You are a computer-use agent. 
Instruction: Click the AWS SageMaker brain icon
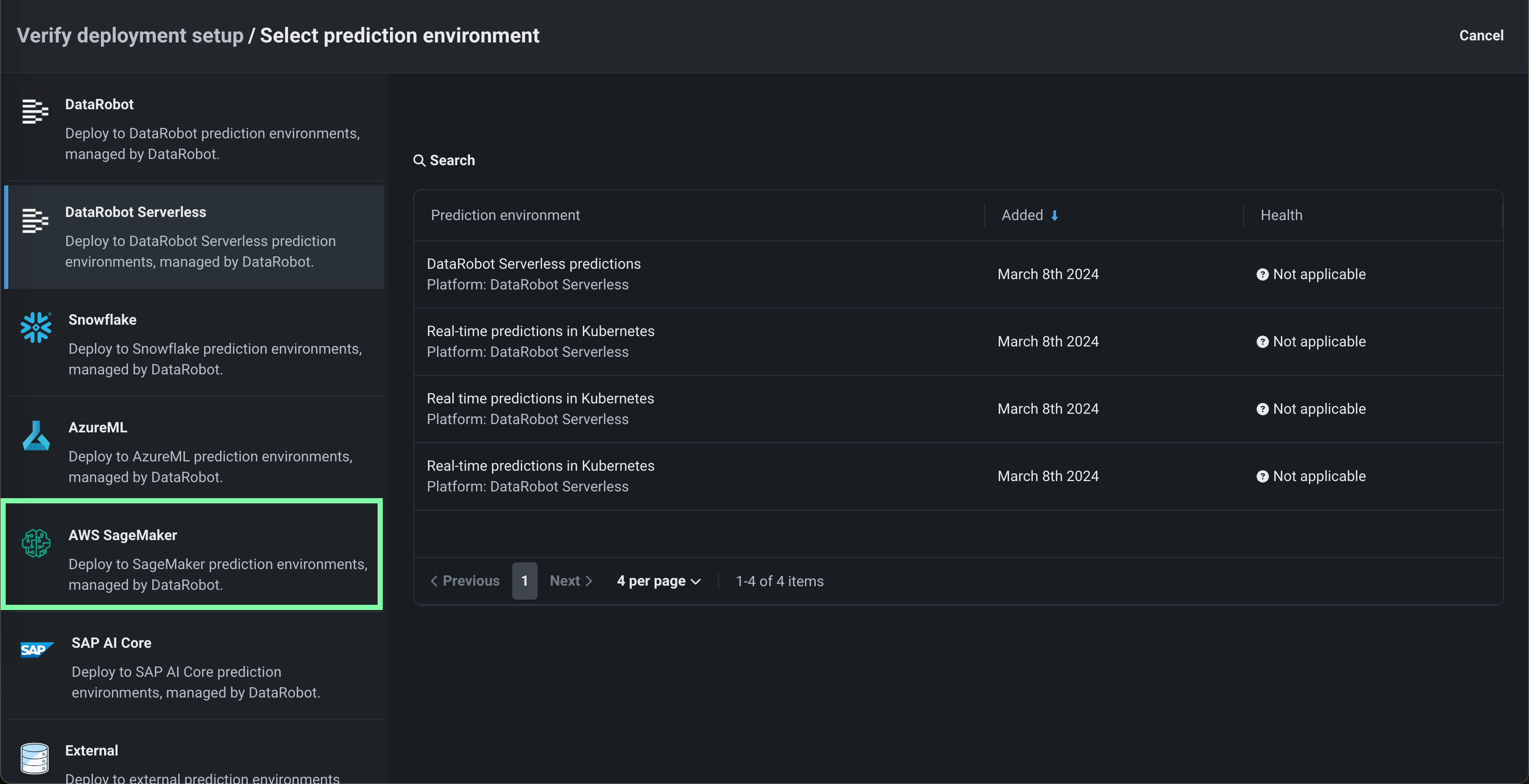(x=36, y=543)
